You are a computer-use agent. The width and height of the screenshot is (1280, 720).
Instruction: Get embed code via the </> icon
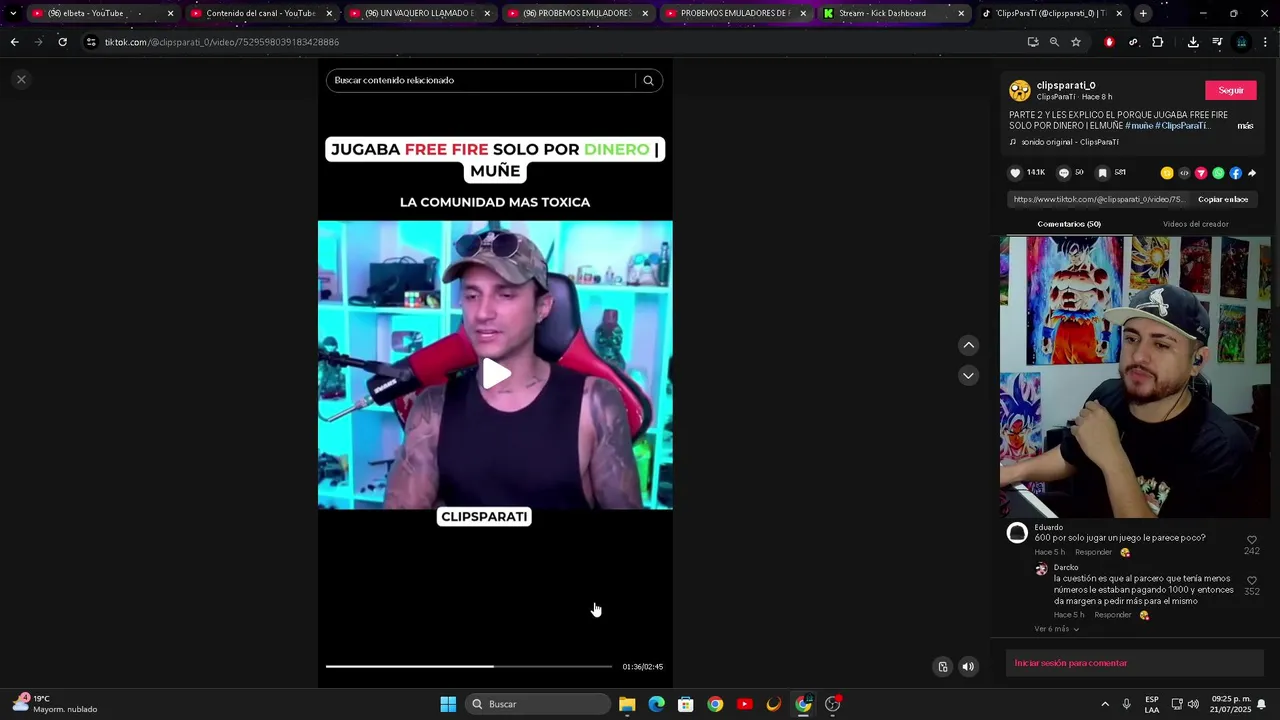tap(1184, 173)
